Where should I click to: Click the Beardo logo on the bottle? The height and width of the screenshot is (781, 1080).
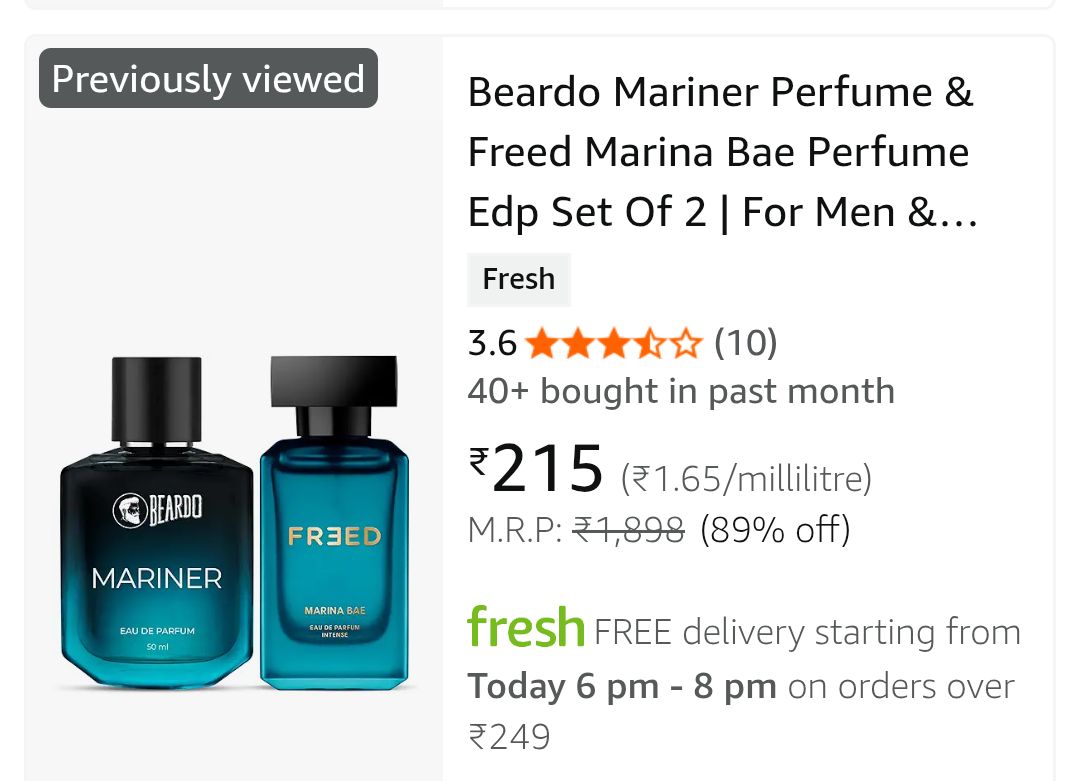158,510
